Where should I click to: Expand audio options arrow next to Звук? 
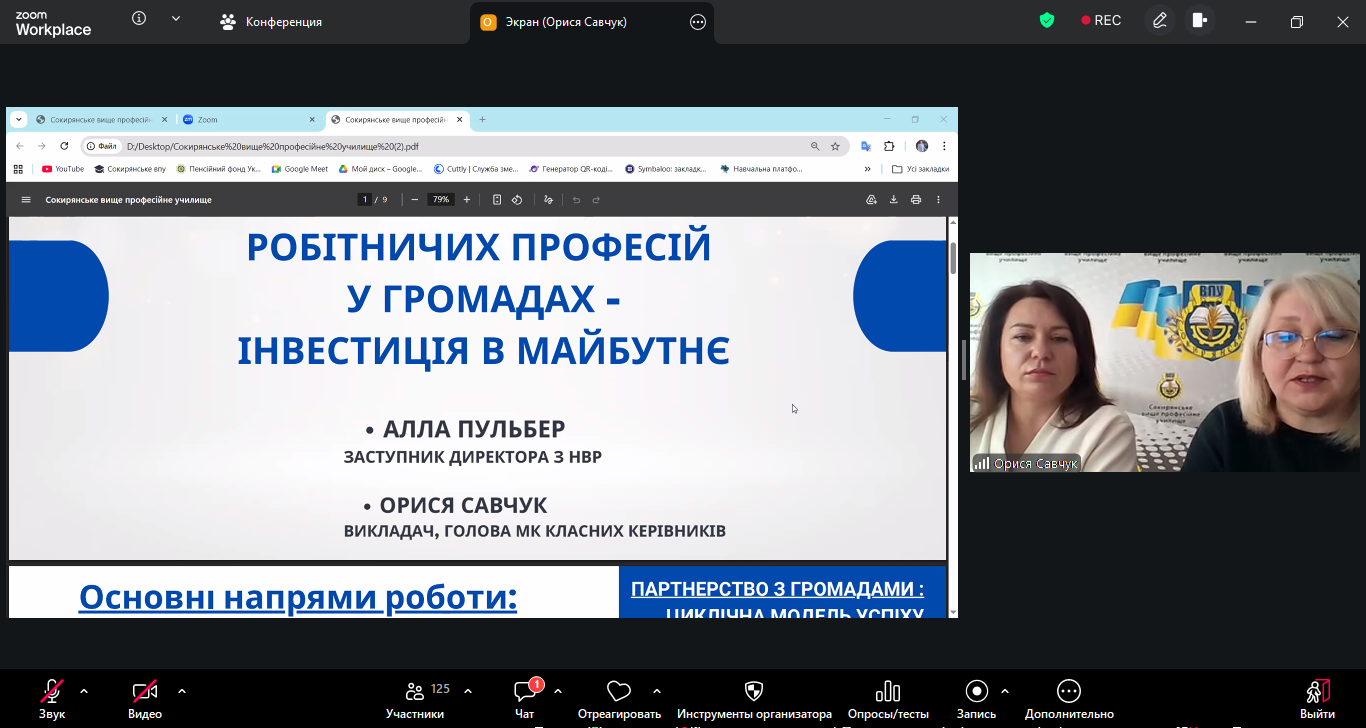84,691
